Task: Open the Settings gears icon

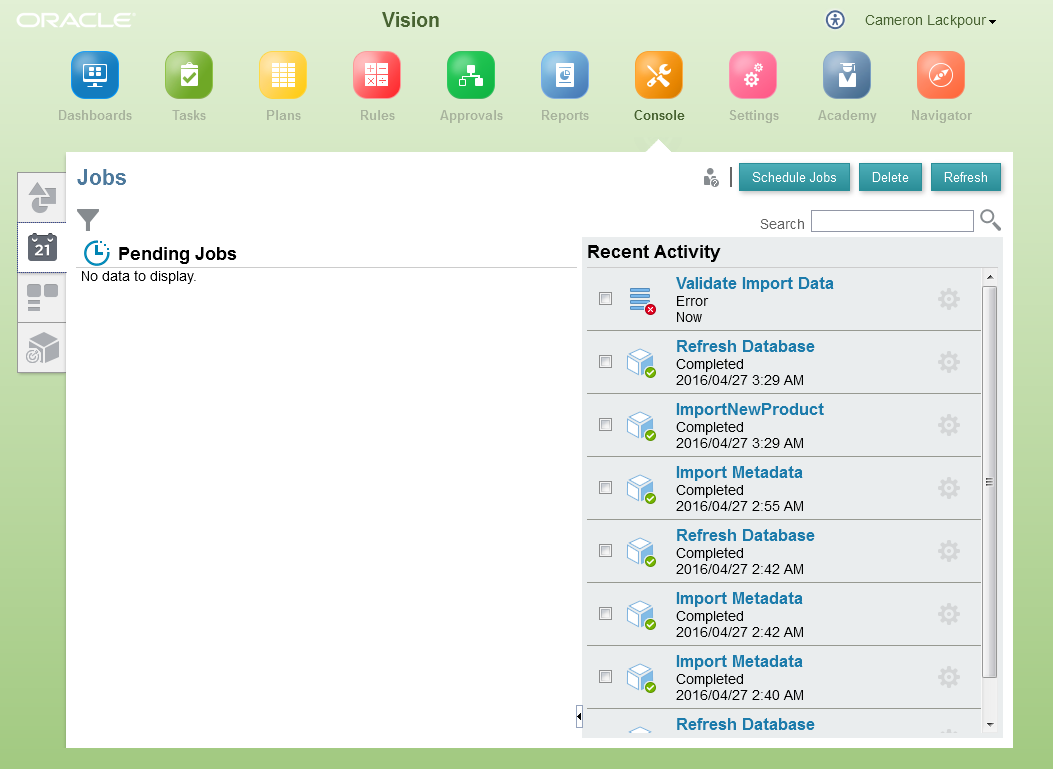Action: [753, 75]
